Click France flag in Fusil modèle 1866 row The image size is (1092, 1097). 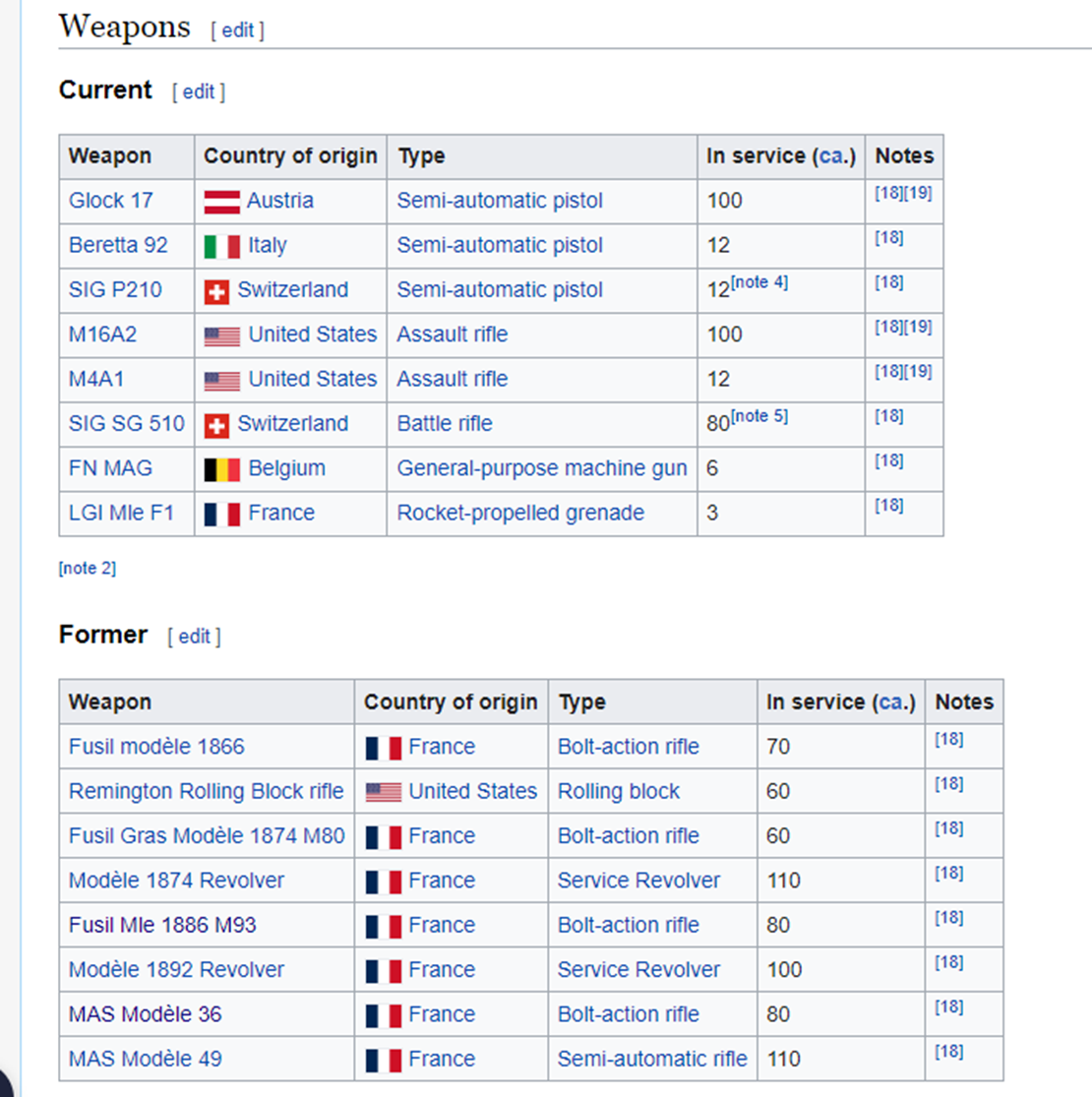pos(384,749)
